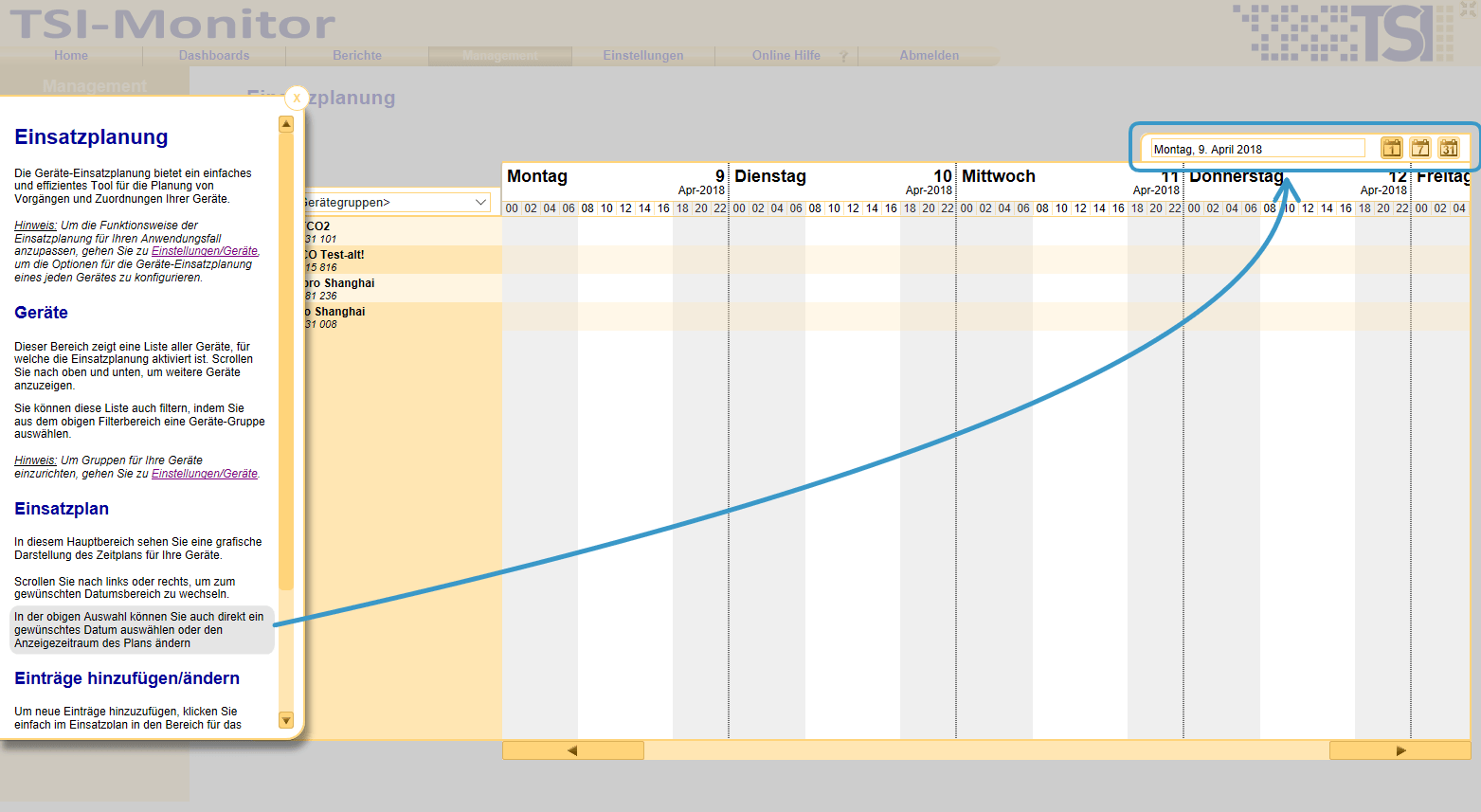Click the help panel scroll-down arrow
Screen dimensions: 1481x812
[286, 720]
